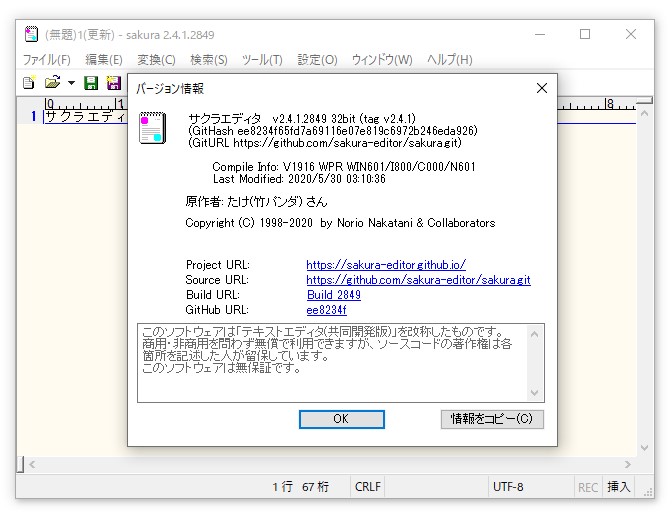Open the 検索(S) menu

pyautogui.click(x=209, y=60)
